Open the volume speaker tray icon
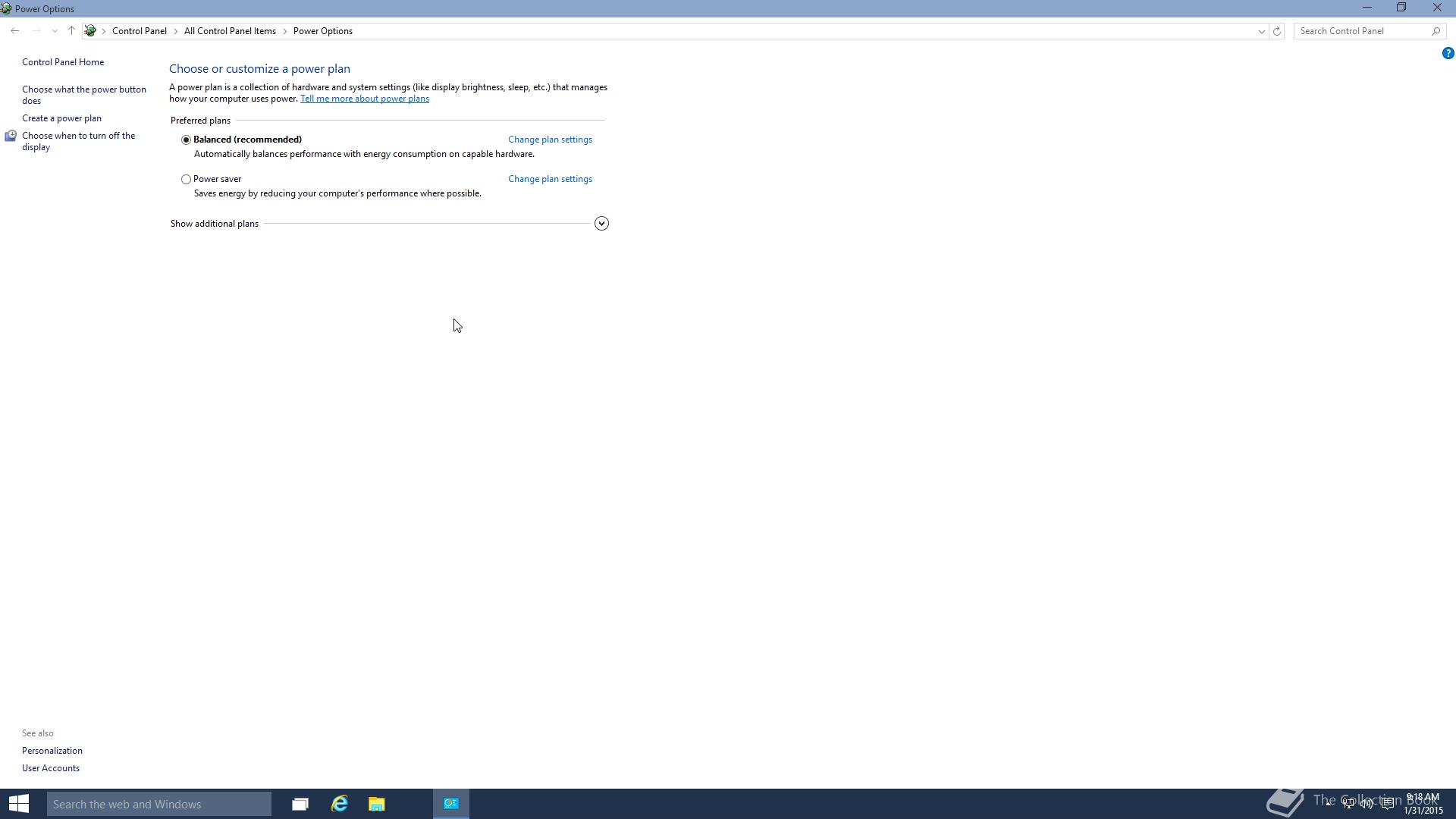The image size is (1456, 819). pyautogui.click(x=1367, y=803)
